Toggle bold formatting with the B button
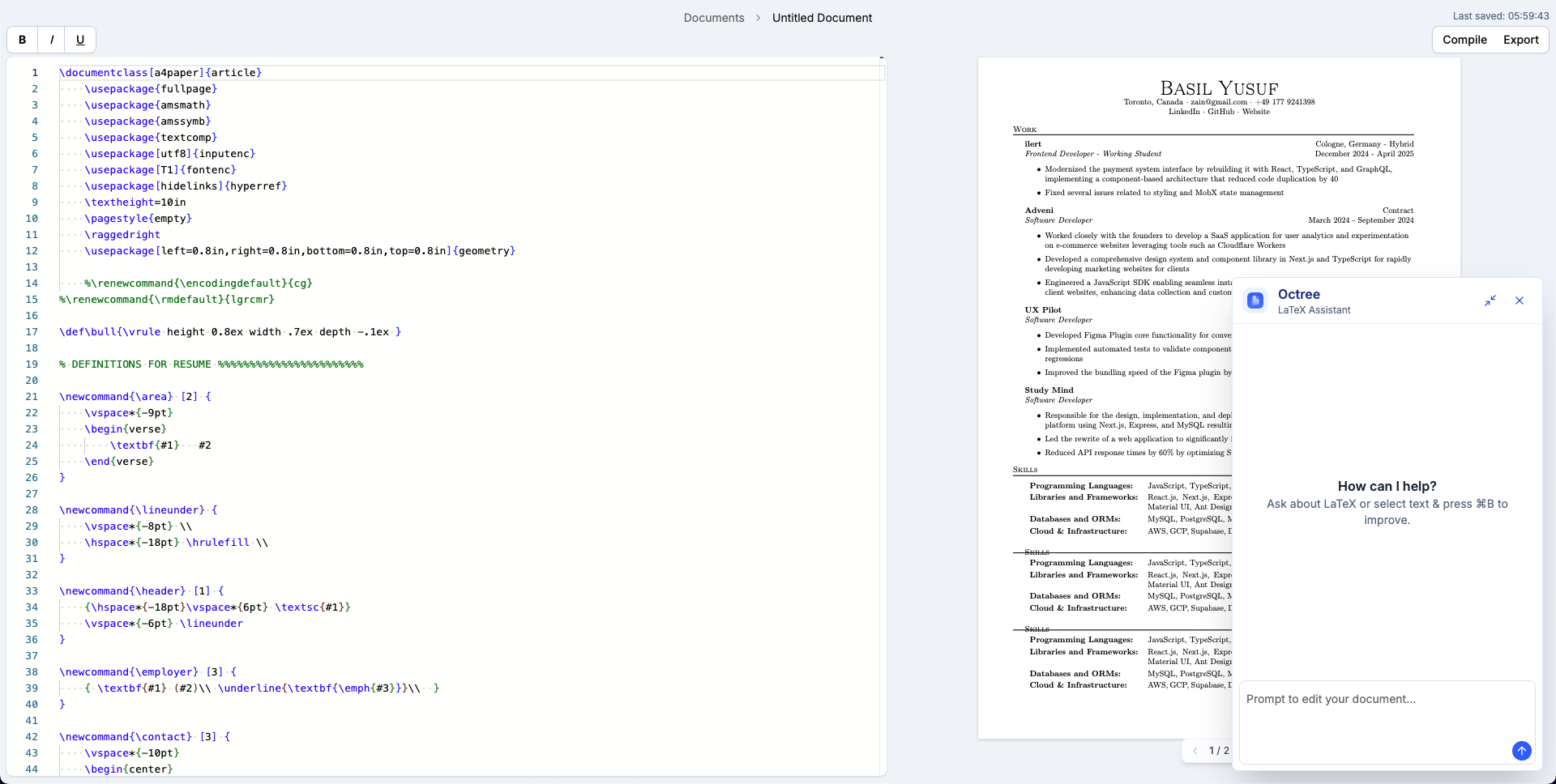The width and height of the screenshot is (1556, 784). pyautogui.click(x=22, y=40)
